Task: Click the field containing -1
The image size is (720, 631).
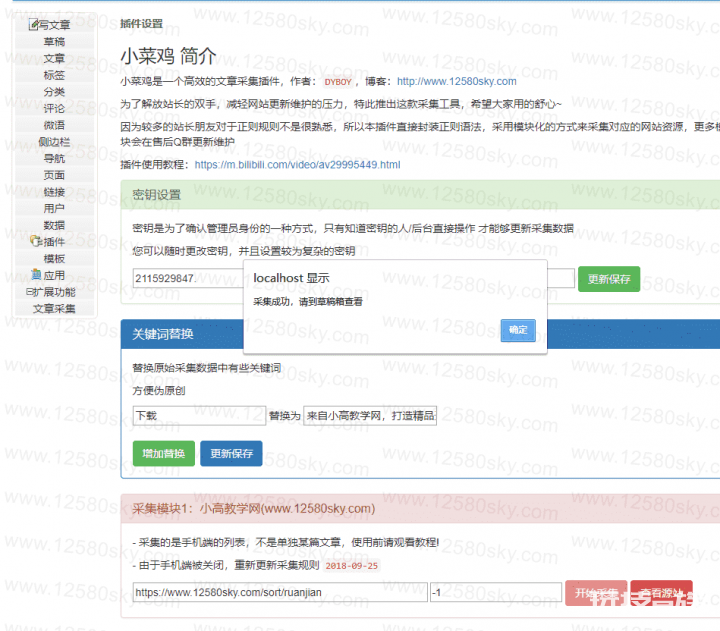Action: click(496, 592)
